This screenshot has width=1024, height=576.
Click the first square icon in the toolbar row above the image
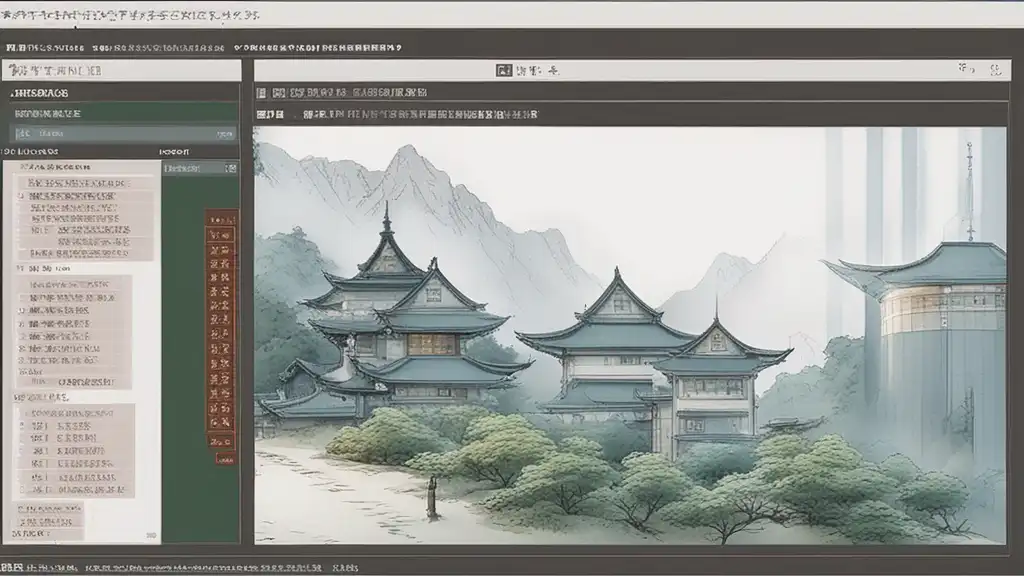pyautogui.click(x=261, y=92)
